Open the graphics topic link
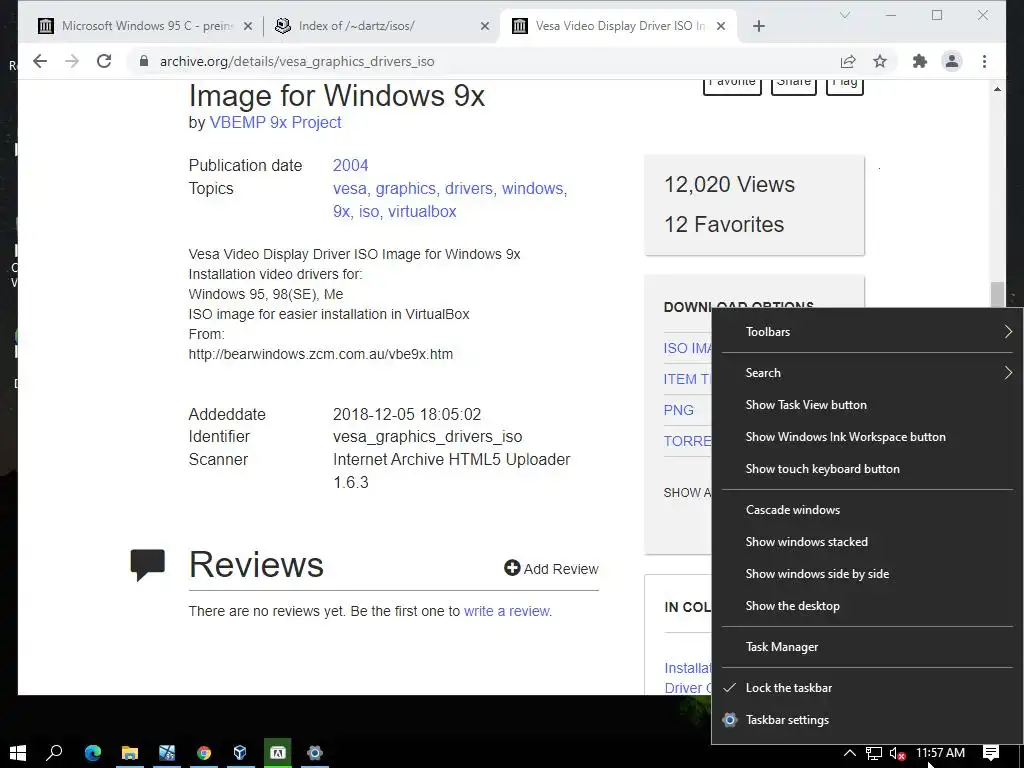1024x768 pixels. click(406, 188)
